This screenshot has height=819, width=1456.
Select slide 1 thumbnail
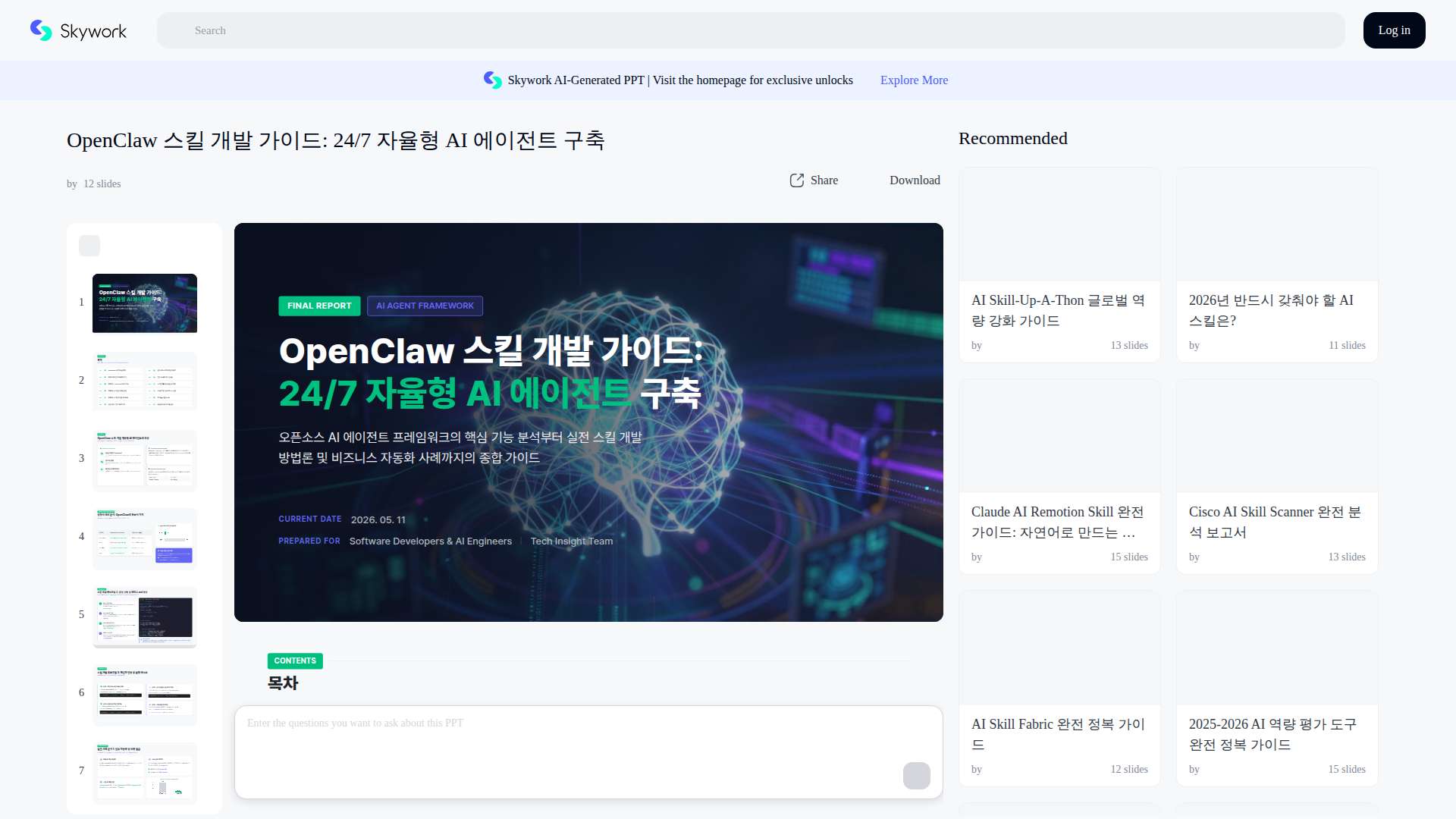click(145, 303)
